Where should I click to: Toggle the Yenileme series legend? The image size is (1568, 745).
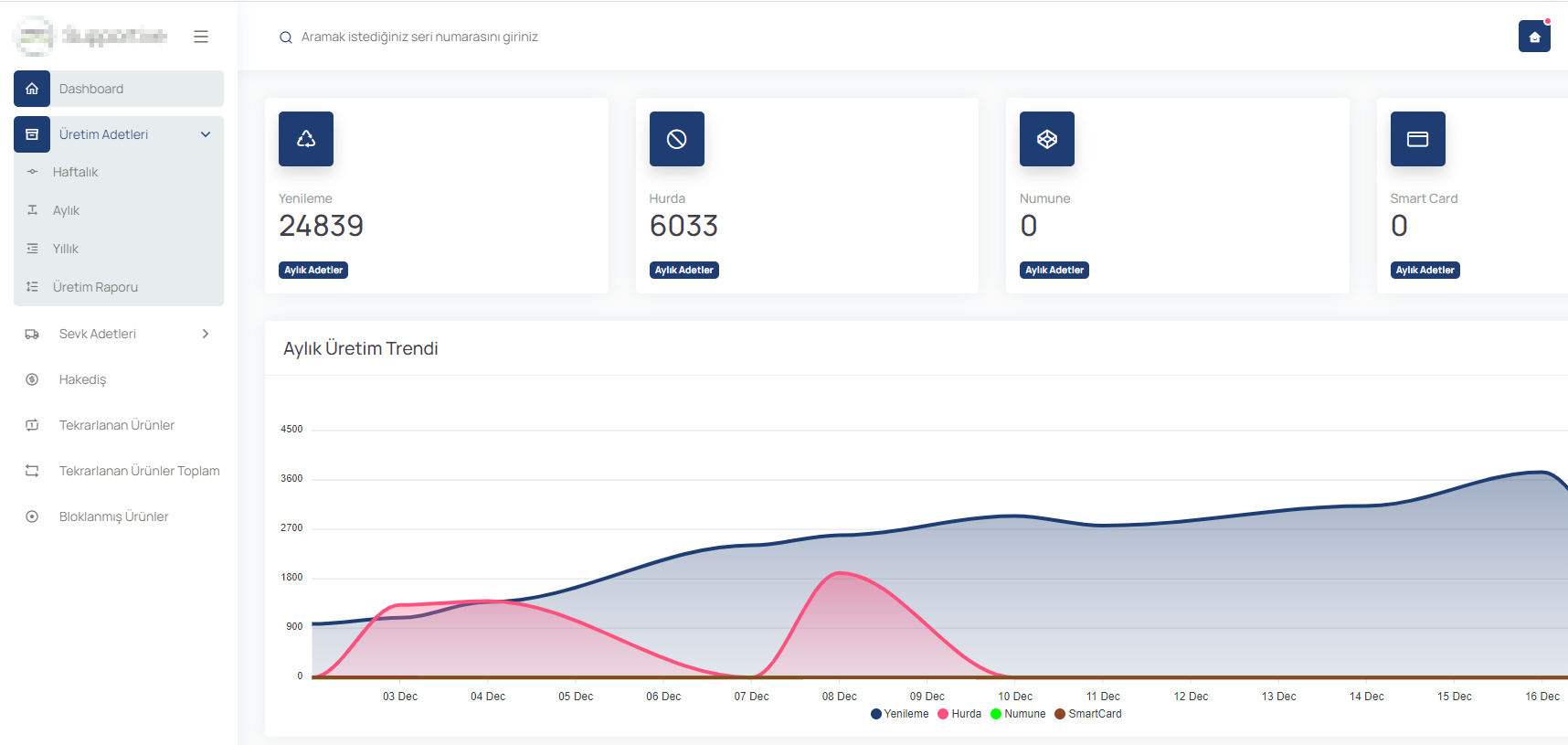tap(899, 714)
